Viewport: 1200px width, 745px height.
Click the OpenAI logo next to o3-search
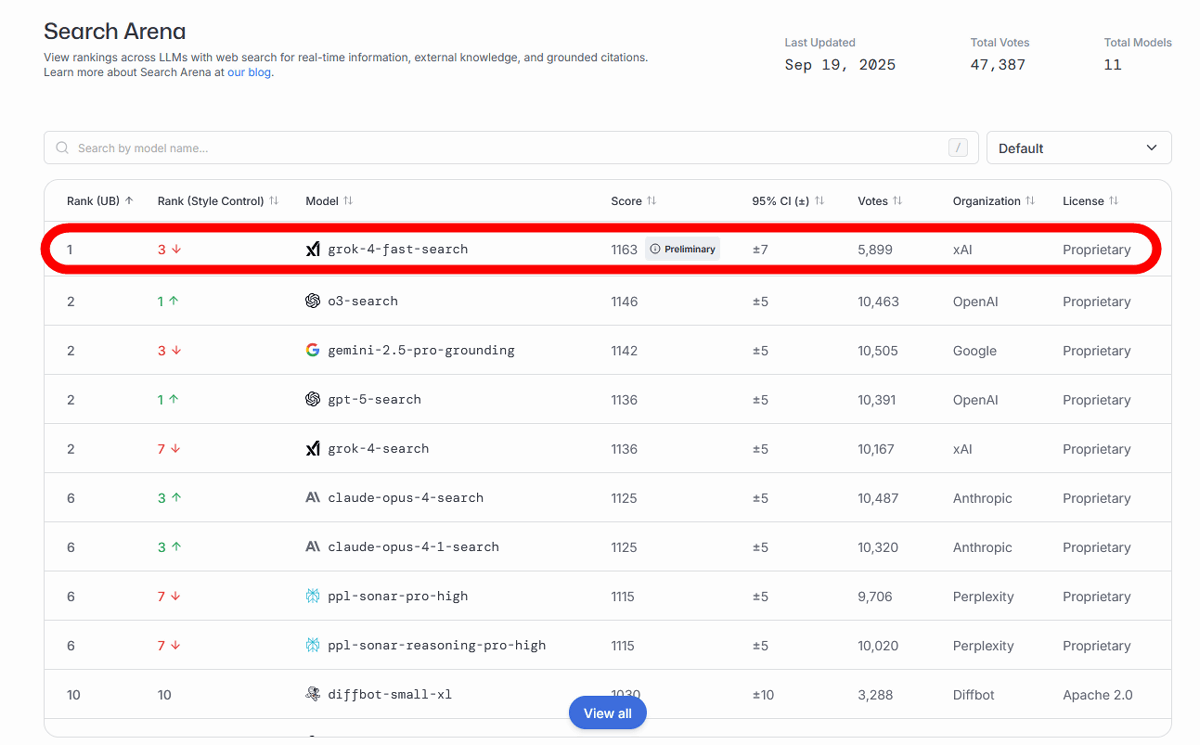pos(313,301)
